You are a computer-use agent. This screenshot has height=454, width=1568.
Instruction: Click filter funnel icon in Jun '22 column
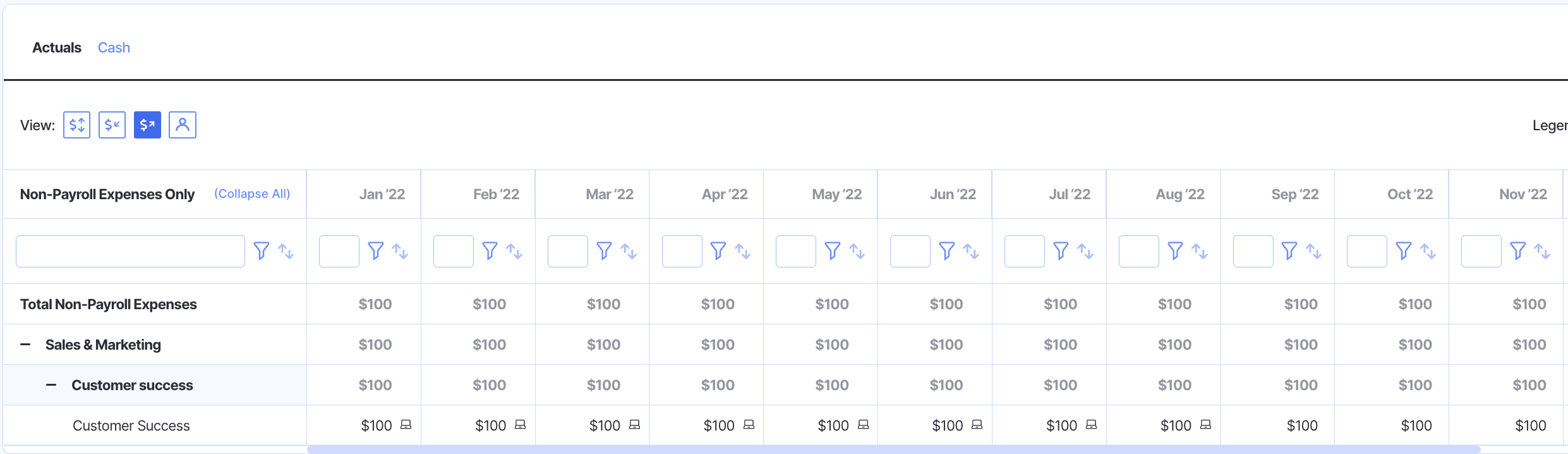tap(947, 251)
